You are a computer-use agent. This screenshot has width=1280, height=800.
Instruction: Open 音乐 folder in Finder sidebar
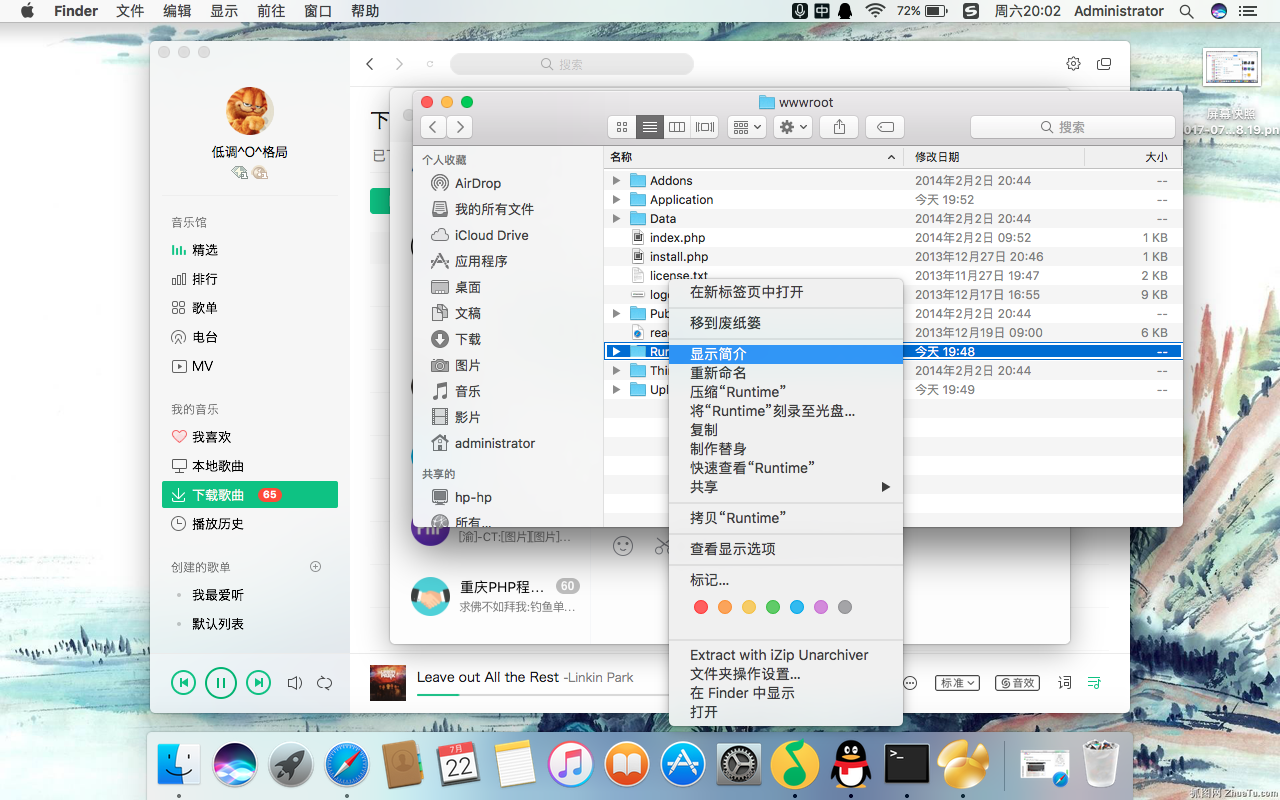(x=467, y=391)
